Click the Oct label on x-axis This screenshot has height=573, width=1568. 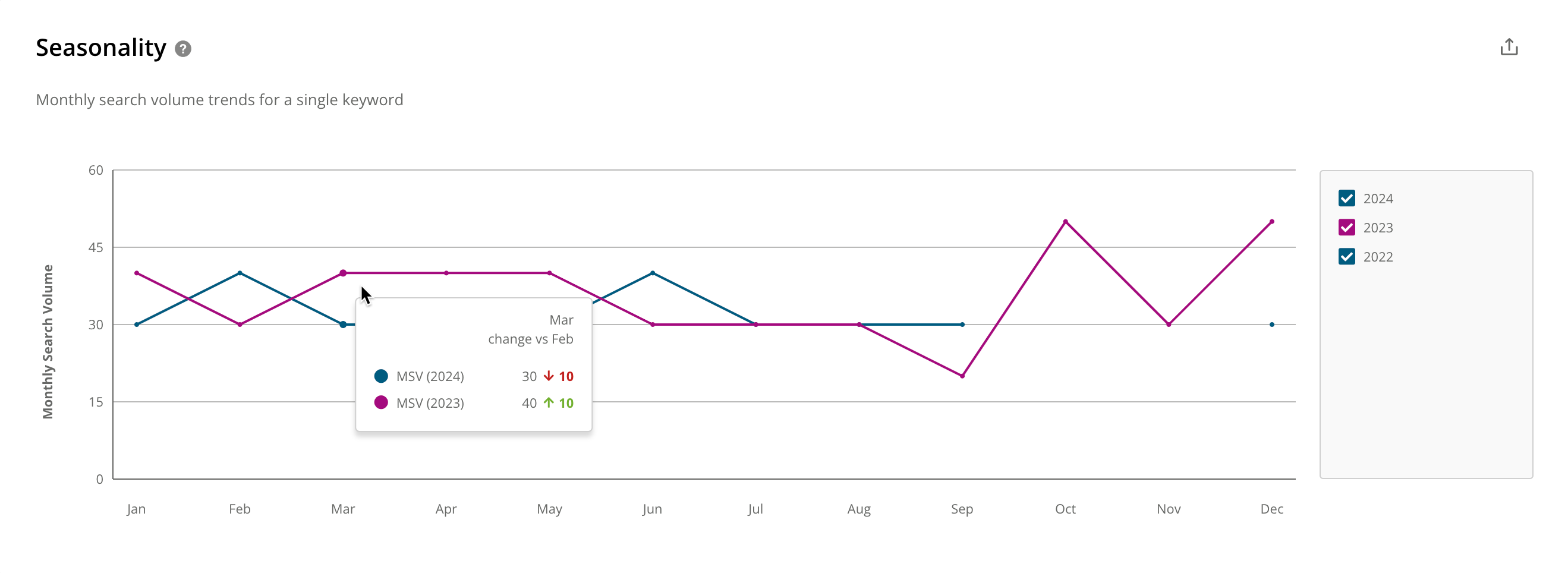click(1065, 509)
